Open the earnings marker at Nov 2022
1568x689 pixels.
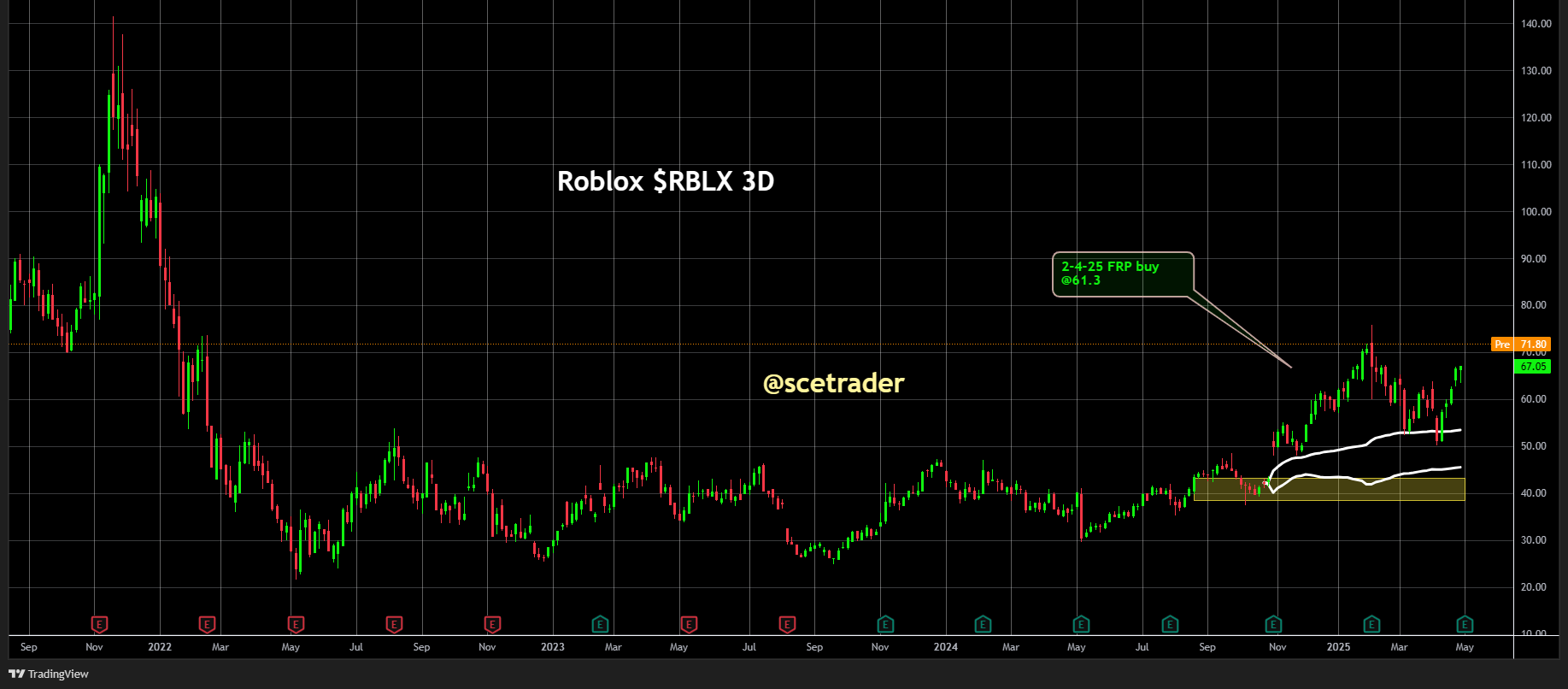pos(492,624)
